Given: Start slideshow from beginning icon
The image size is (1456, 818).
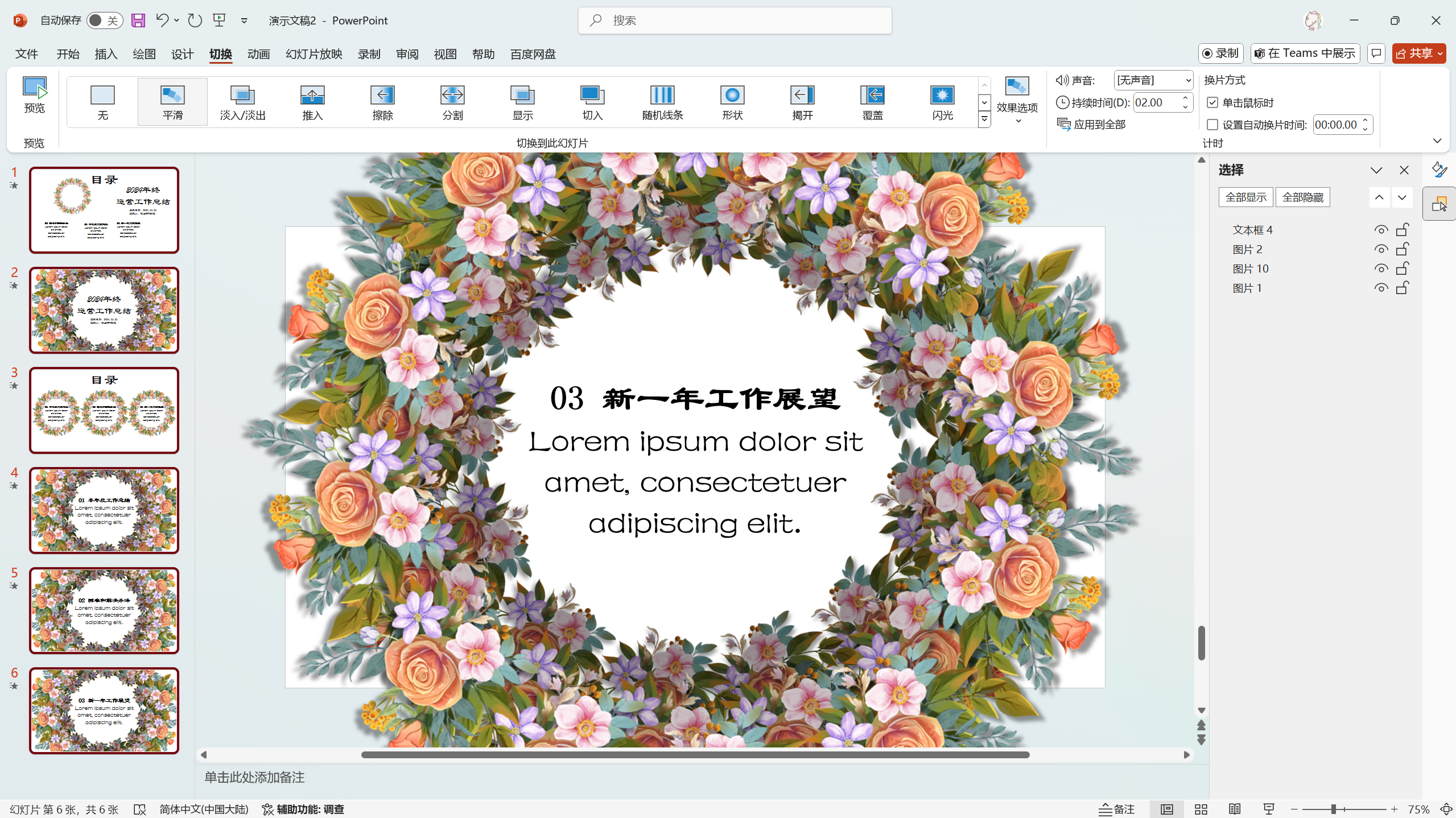Looking at the screenshot, I should (220, 20).
